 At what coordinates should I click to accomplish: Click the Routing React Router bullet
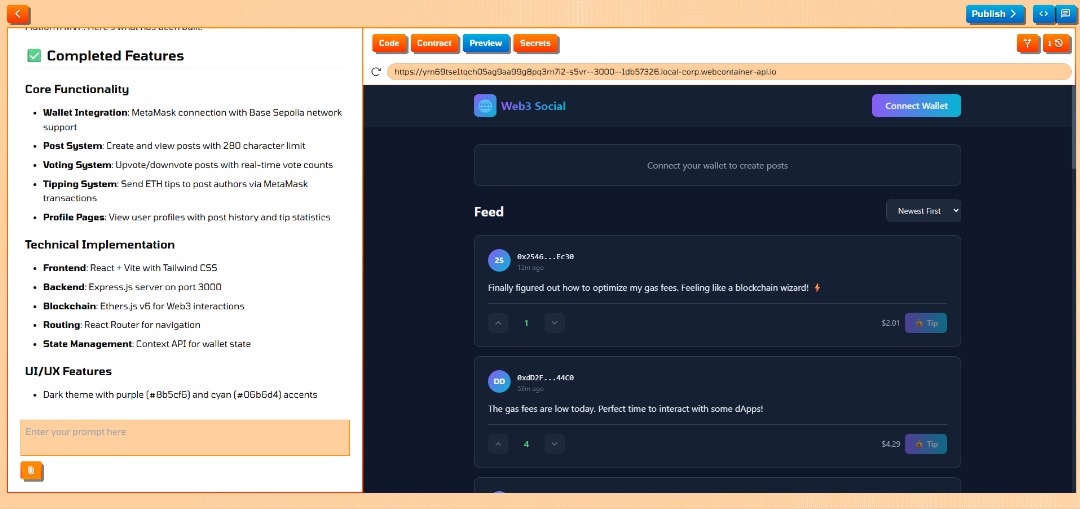[122, 324]
